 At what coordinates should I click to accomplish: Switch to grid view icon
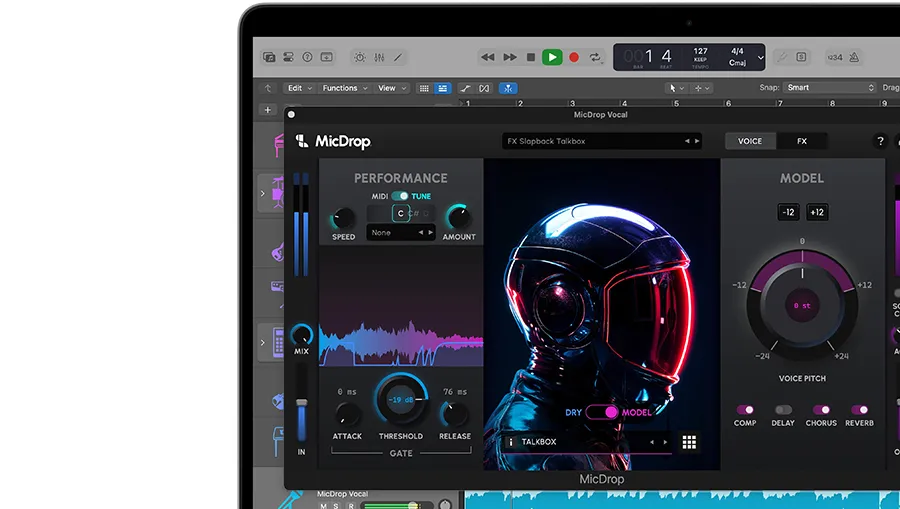(424, 88)
